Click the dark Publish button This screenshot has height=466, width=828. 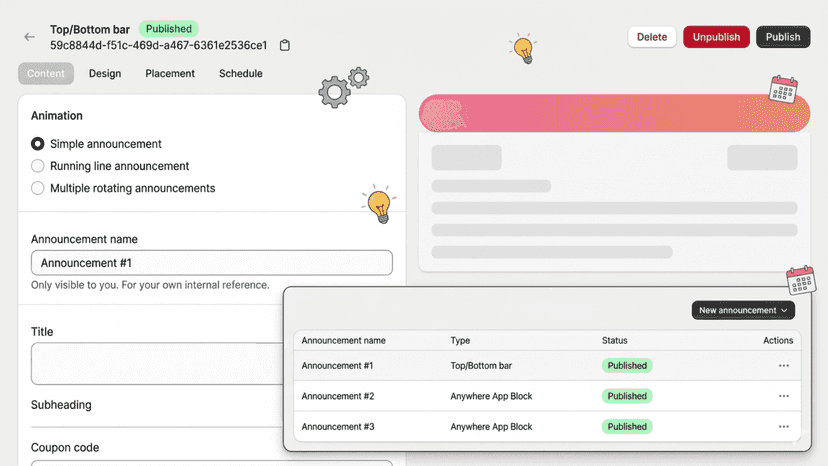point(783,37)
